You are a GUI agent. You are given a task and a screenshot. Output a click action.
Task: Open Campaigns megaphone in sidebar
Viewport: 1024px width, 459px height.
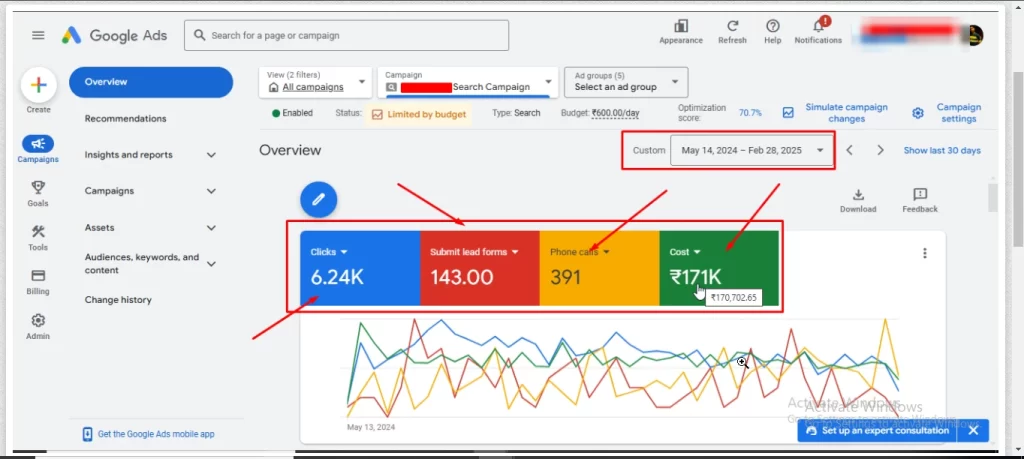pyautogui.click(x=38, y=144)
